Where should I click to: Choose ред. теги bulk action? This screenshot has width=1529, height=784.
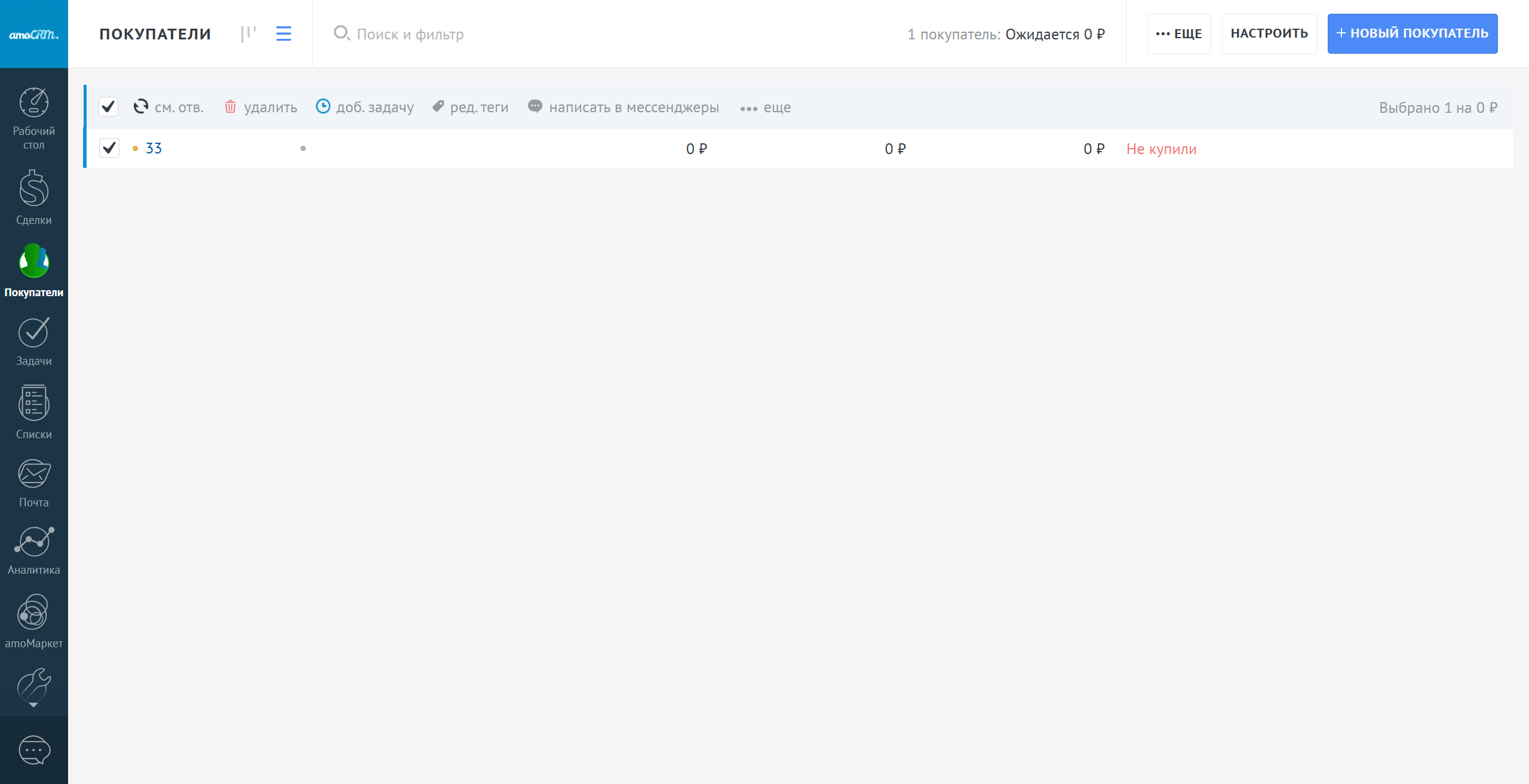[471, 107]
